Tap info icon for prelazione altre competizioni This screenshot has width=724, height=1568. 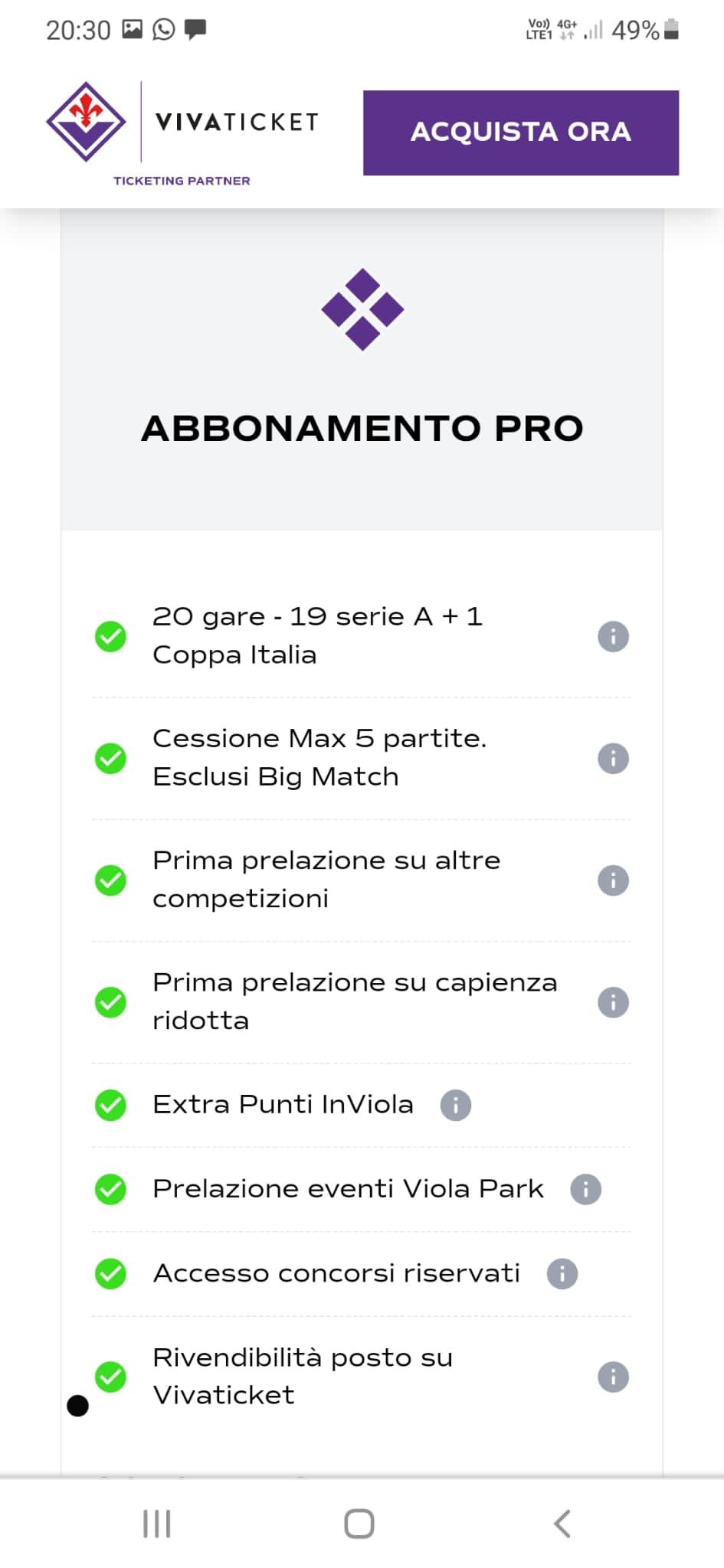tap(613, 880)
